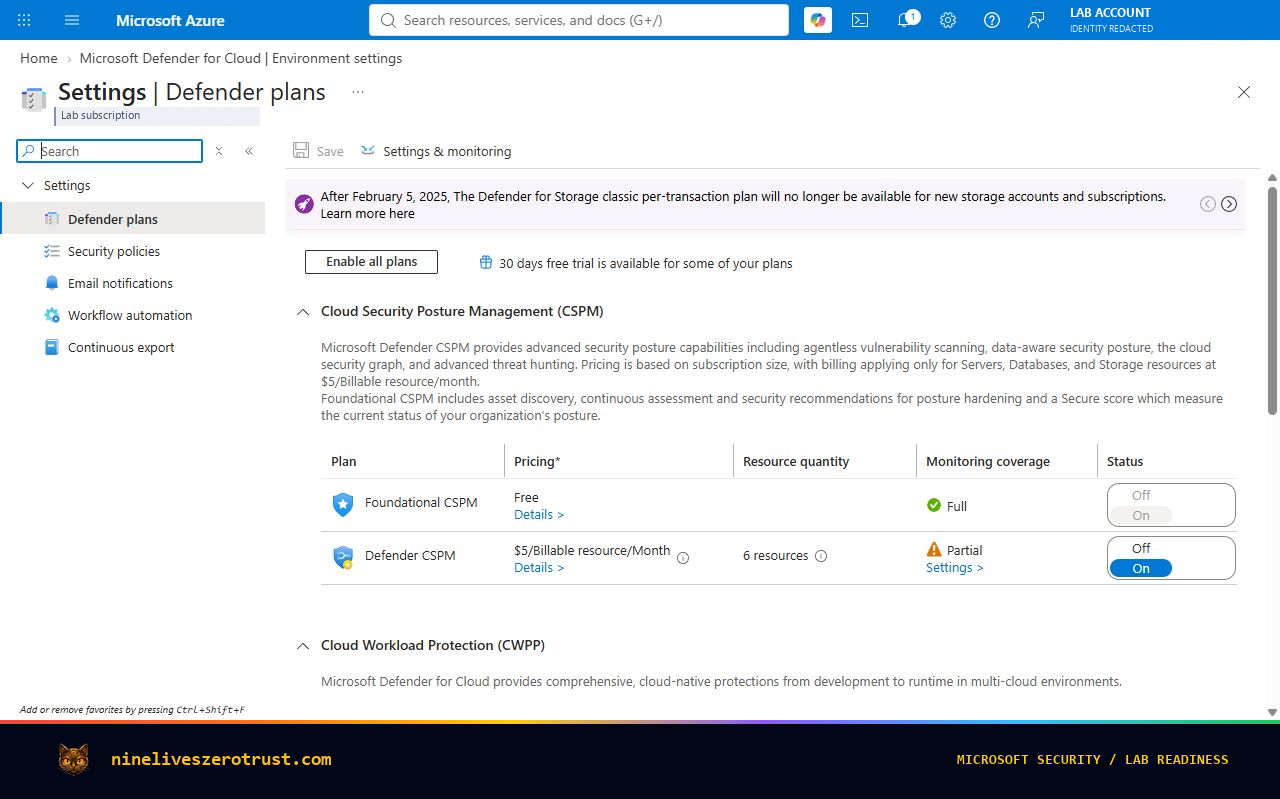Click the global search resources field
Image resolution: width=1280 pixels, height=799 pixels.
(x=579, y=20)
